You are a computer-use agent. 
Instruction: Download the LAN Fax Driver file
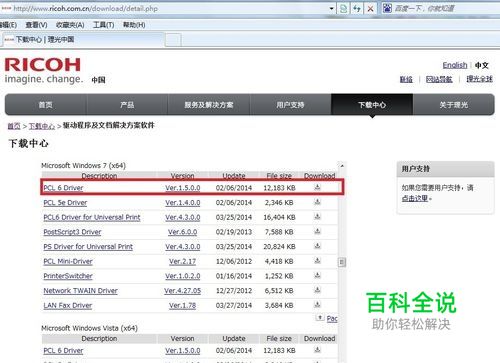click(x=317, y=304)
